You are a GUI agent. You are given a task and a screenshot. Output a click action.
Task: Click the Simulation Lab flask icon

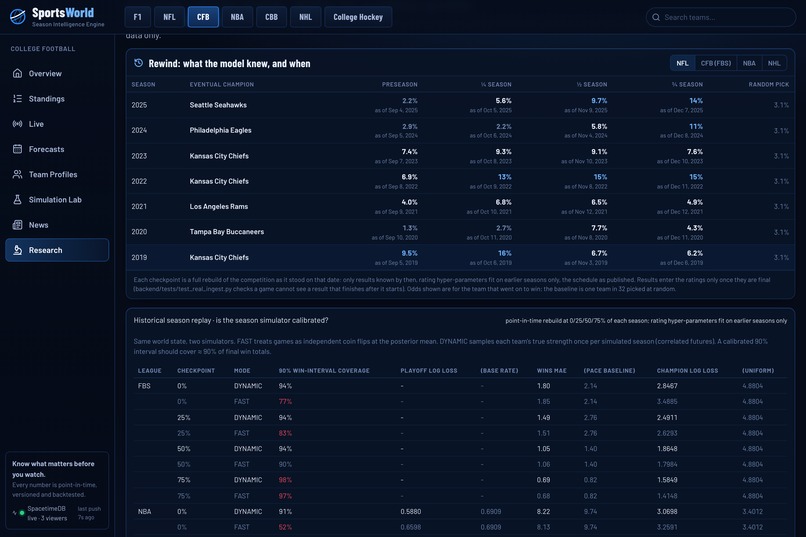click(17, 199)
